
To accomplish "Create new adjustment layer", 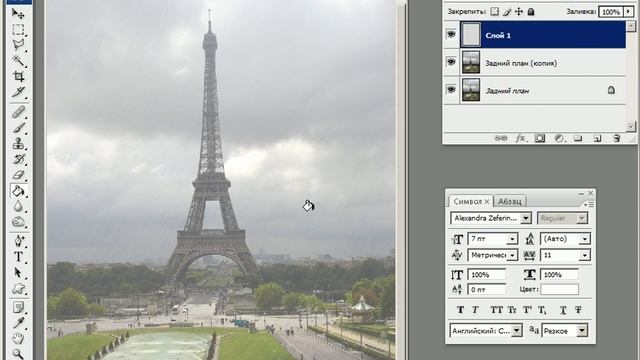I will (x=559, y=138).
